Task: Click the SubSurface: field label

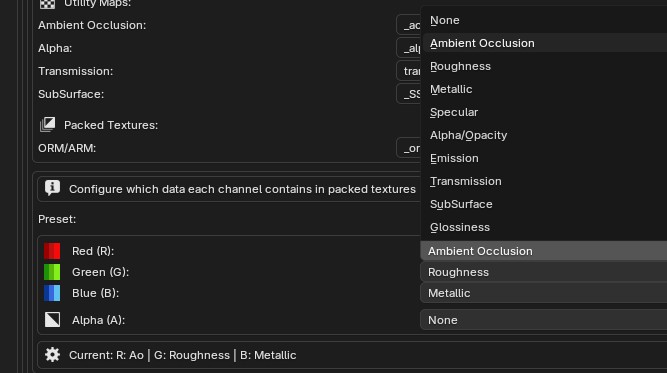Action: point(71,94)
